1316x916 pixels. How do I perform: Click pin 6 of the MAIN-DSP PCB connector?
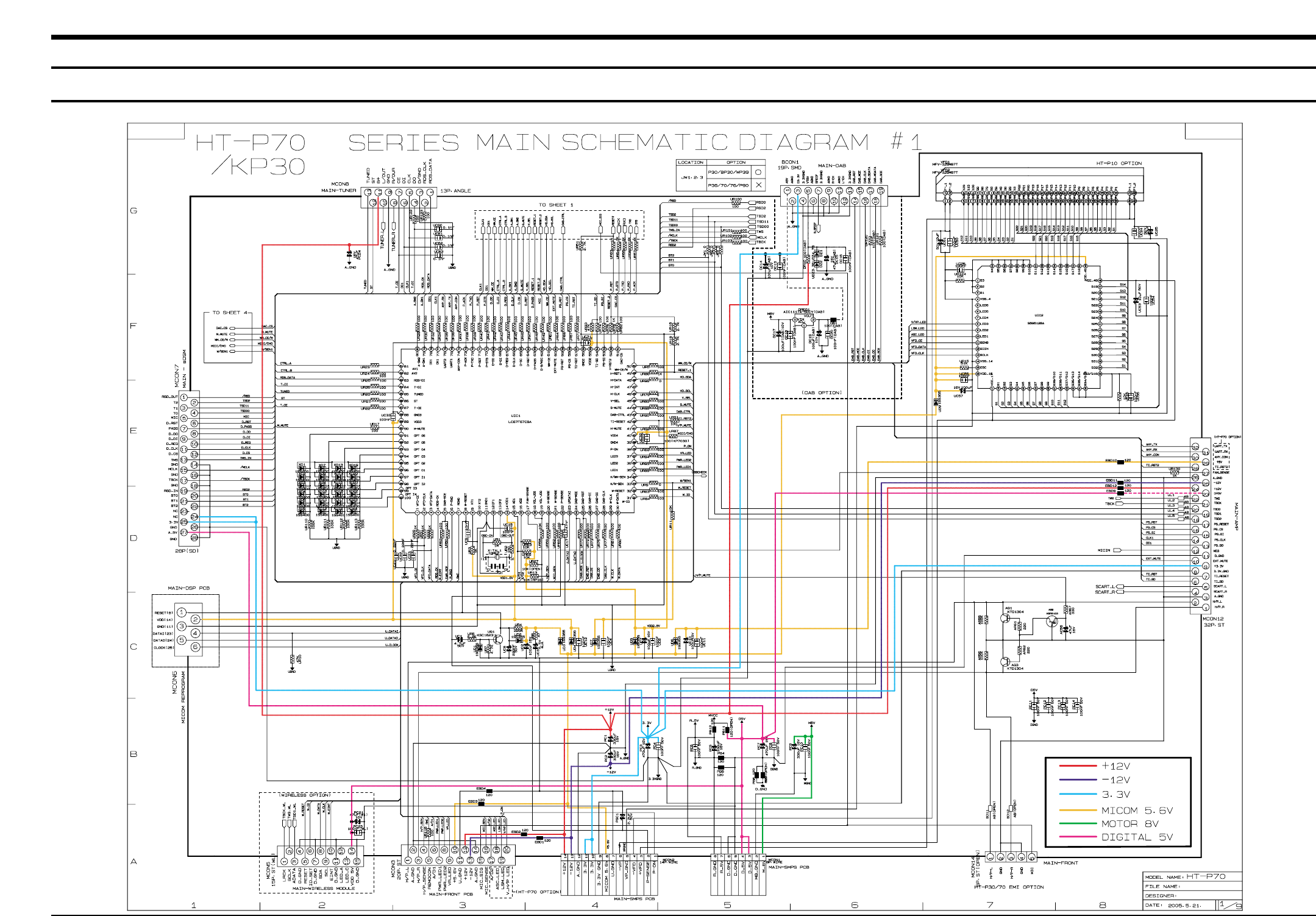tap(195, 647)
